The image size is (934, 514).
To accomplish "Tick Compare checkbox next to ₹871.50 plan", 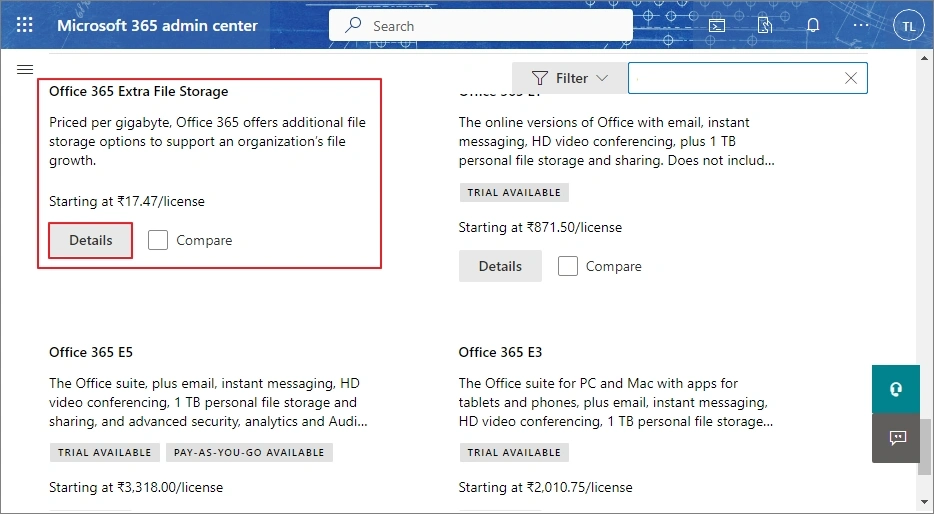I will click(568, 266).
